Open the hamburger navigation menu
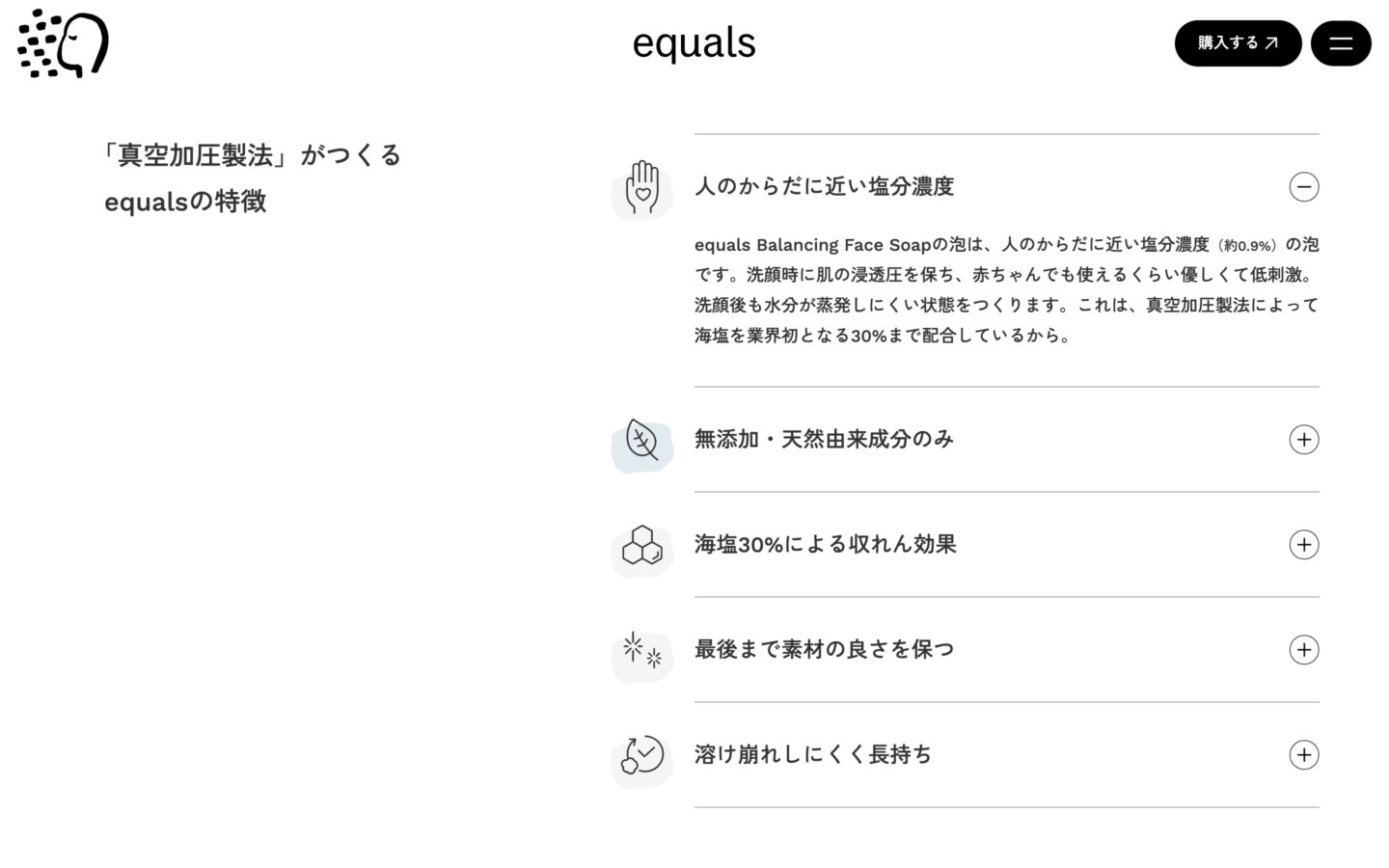1389x868 pixels. (1341, 42)
